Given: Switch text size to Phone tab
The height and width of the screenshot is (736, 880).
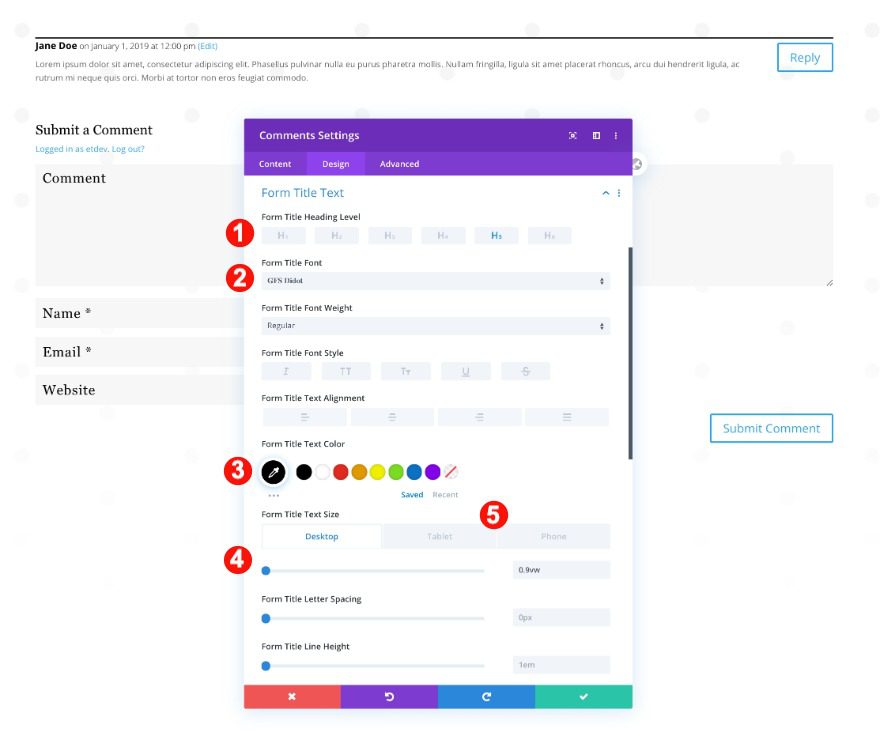Looking at the screenshot, I should (553, 537).
